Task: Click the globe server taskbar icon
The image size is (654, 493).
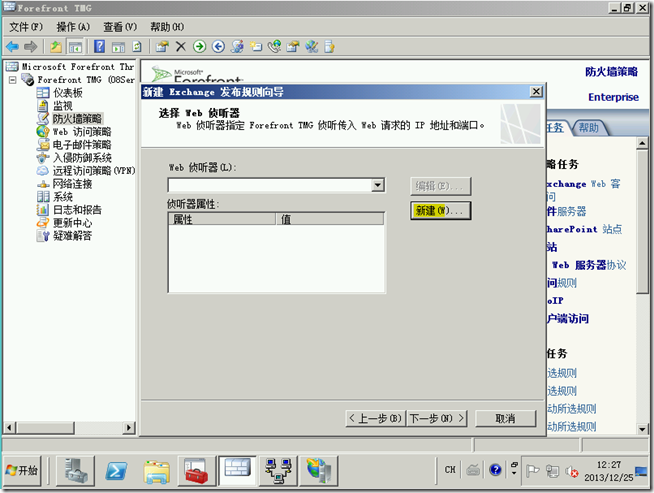Action: click(319, 470)
